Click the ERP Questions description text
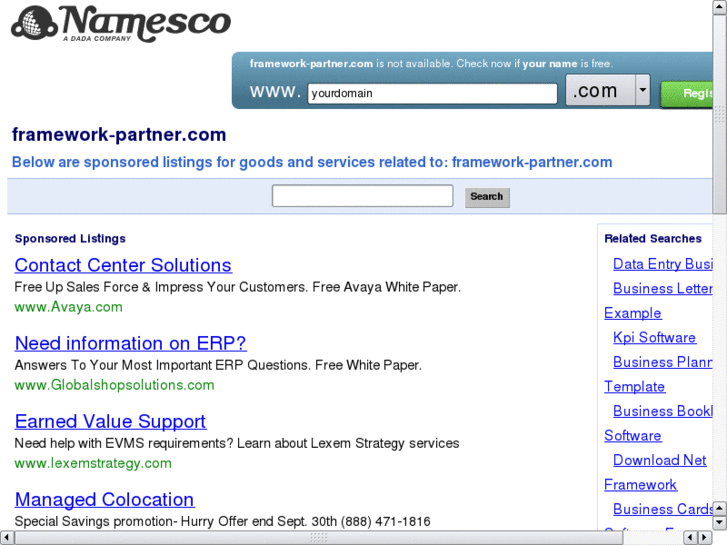 click(x=218, y=365)
